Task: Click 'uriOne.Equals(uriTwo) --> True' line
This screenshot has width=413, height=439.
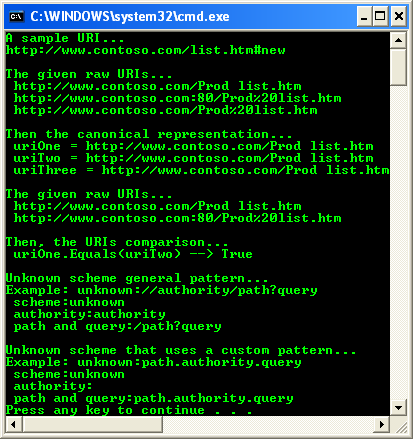Action: click(133, 254)
